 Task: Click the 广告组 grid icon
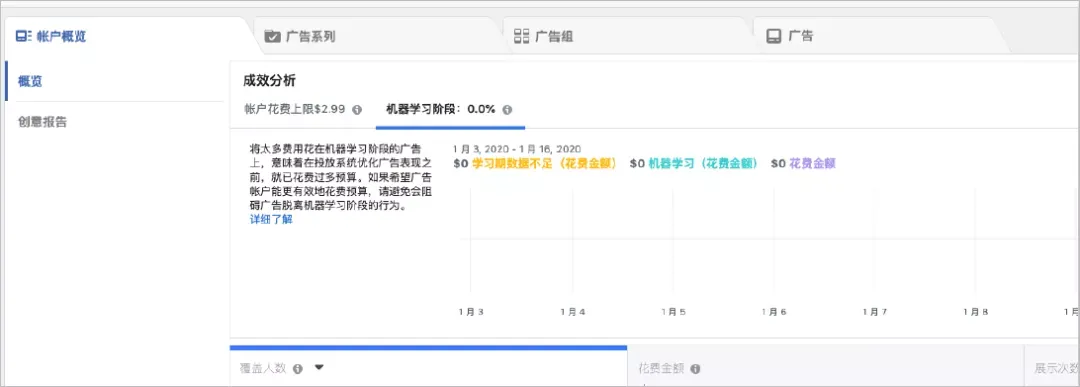(x=521, y=36)
